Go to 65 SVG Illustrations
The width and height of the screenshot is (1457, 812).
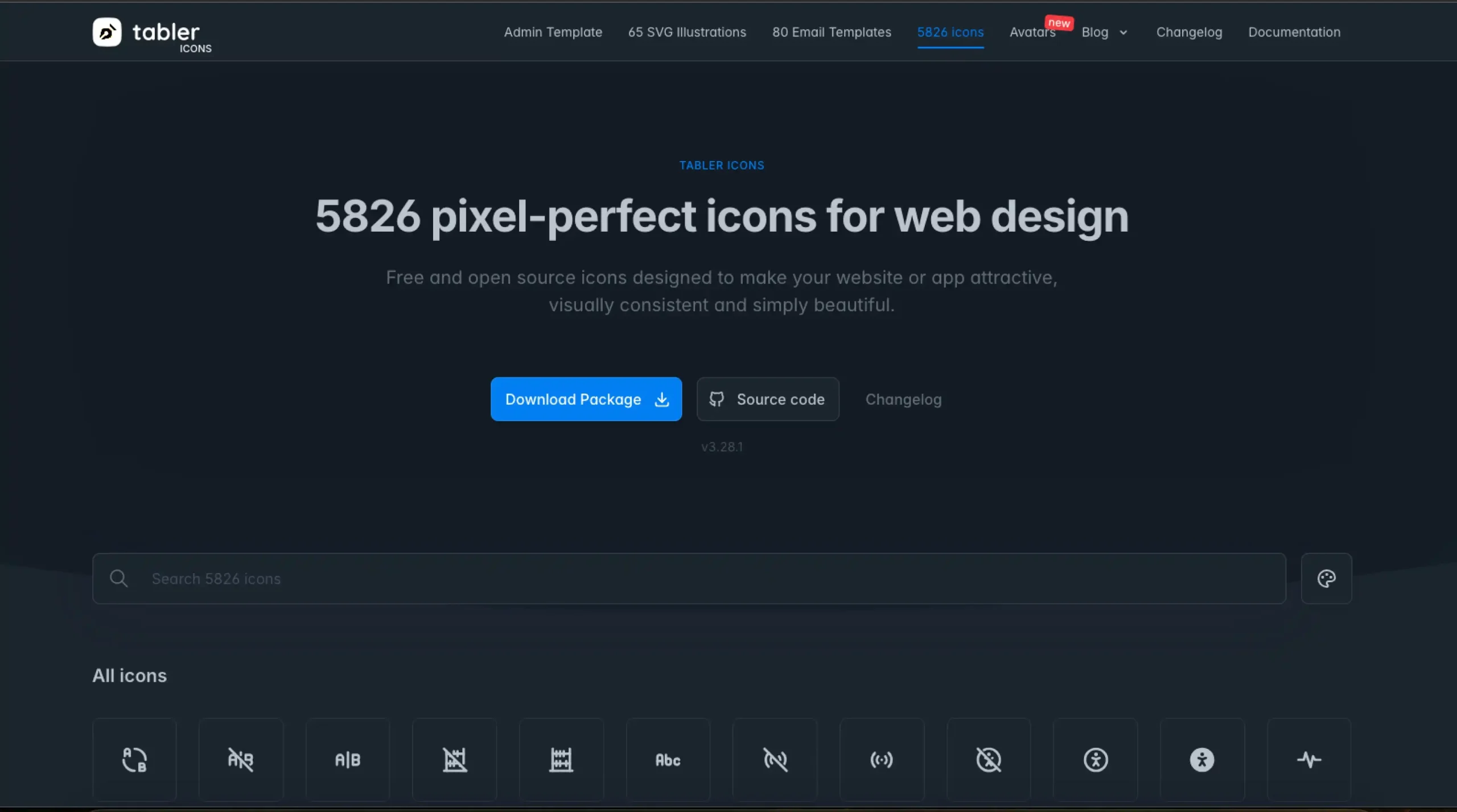tap(687, 32)
